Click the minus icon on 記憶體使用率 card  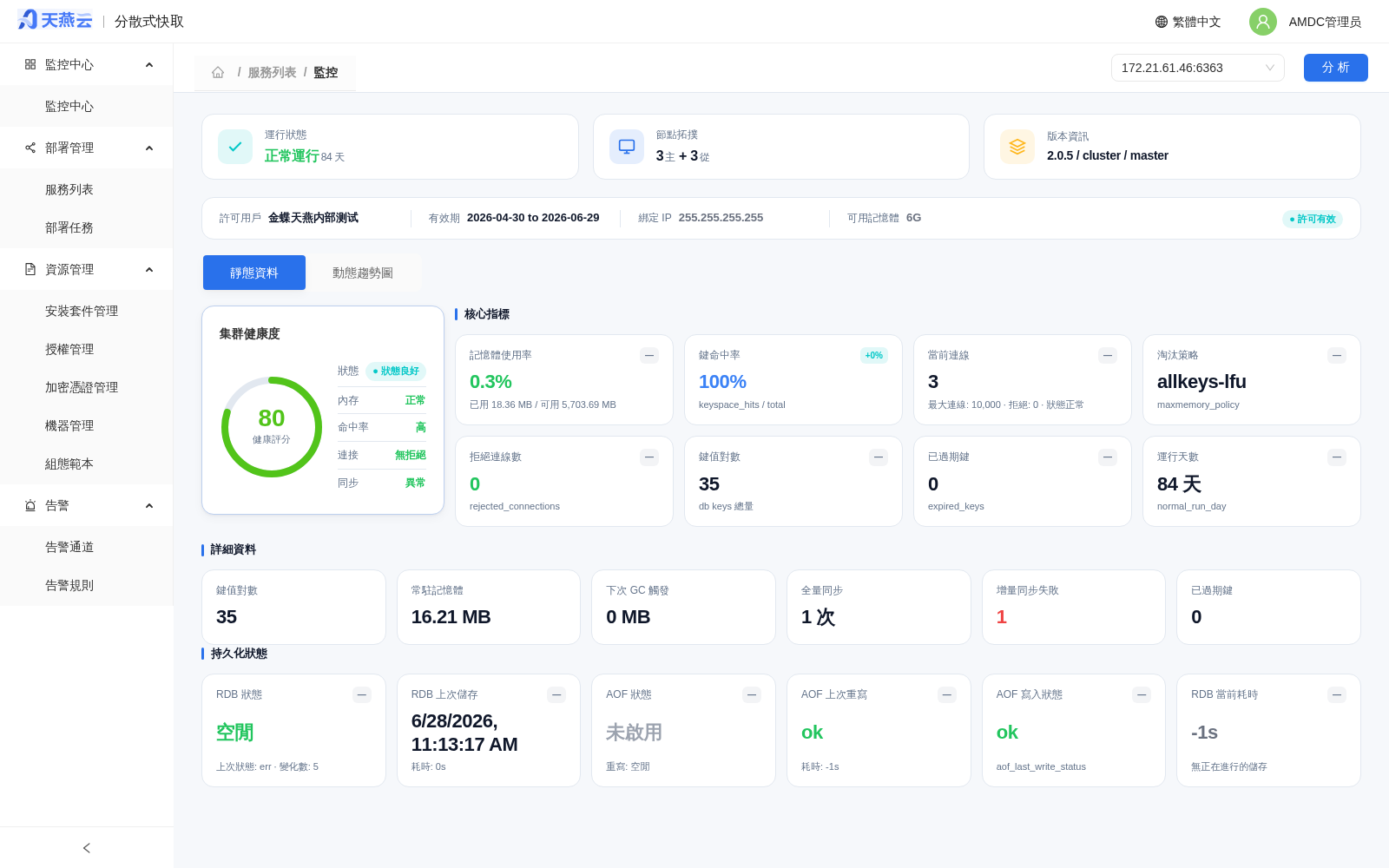pos(649,355)
